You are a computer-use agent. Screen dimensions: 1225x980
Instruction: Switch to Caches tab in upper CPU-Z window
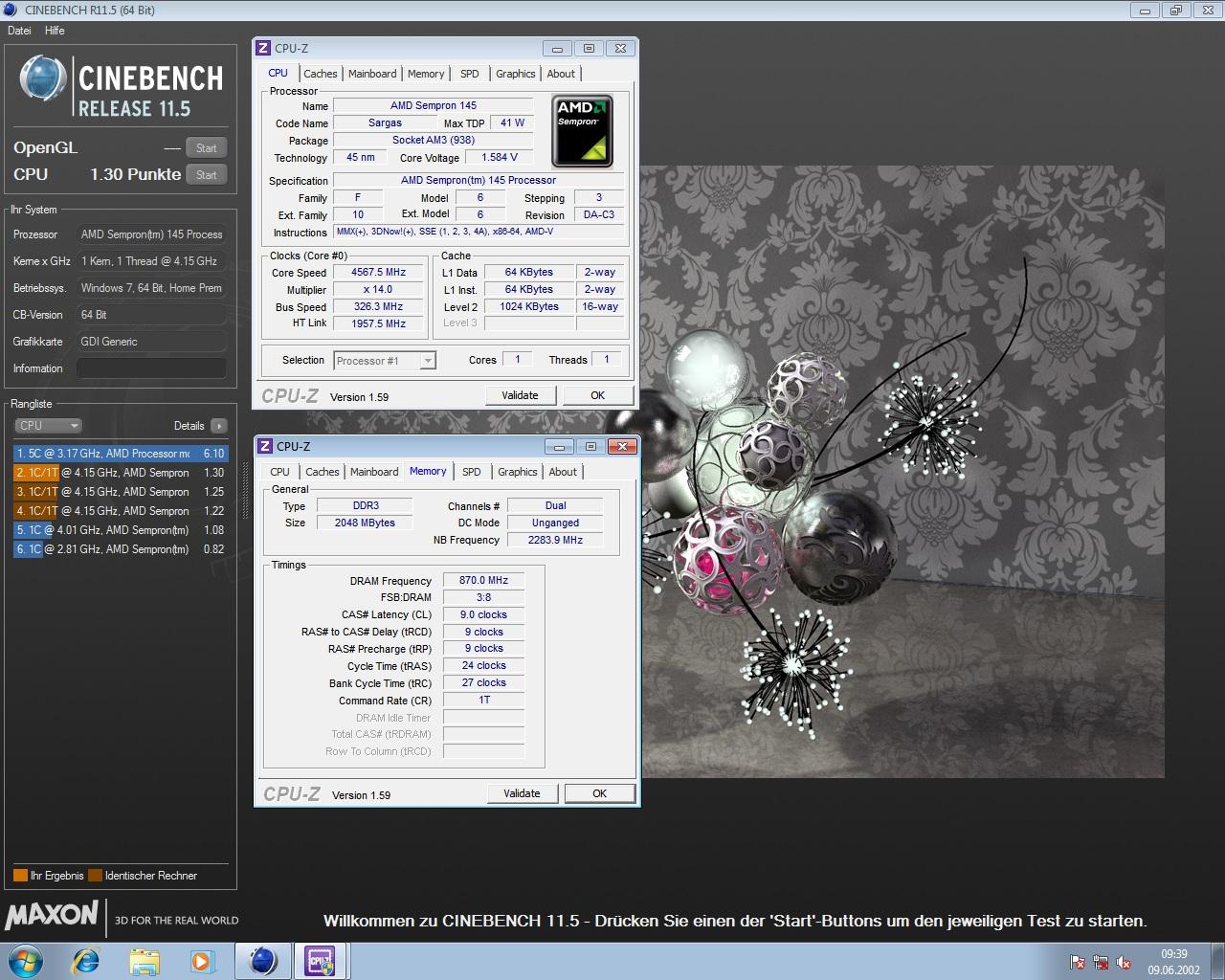point(321,74)
